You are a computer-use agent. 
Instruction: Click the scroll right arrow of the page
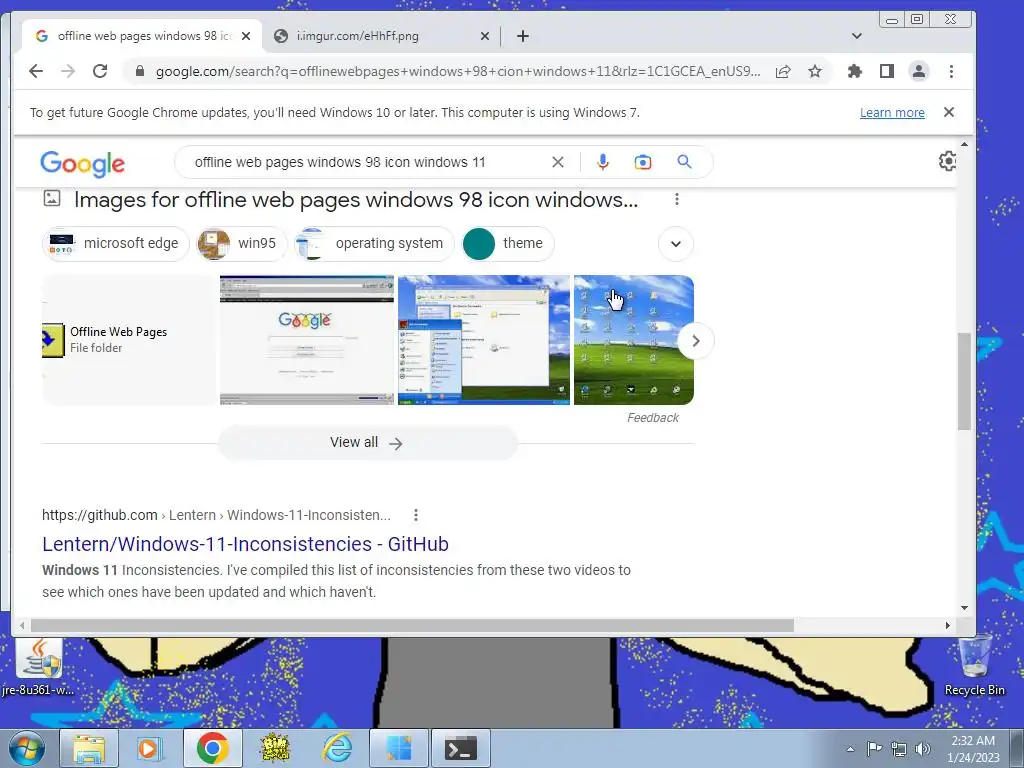[x=948, y=626]
